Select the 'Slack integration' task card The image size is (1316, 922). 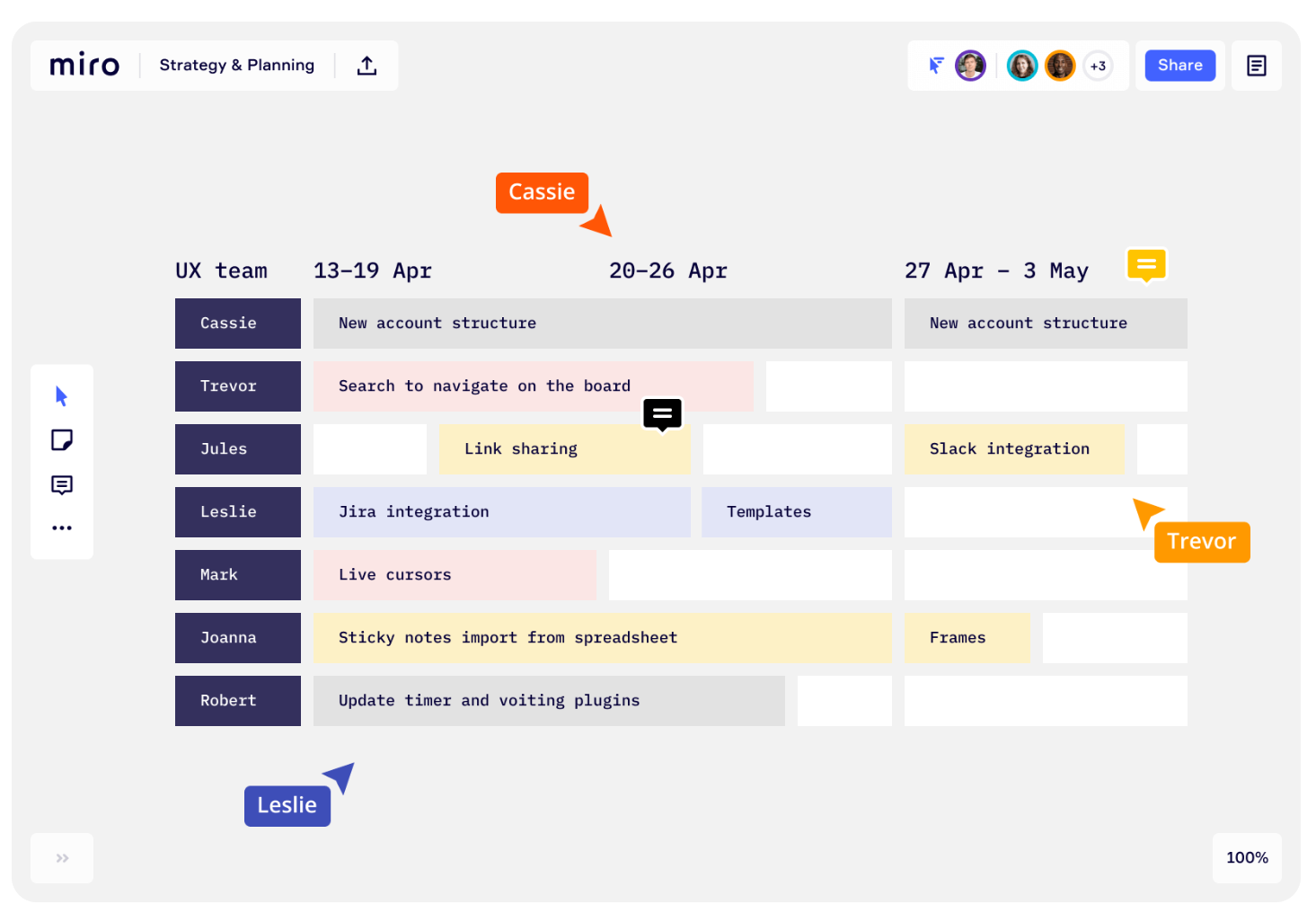[1014, 449]
